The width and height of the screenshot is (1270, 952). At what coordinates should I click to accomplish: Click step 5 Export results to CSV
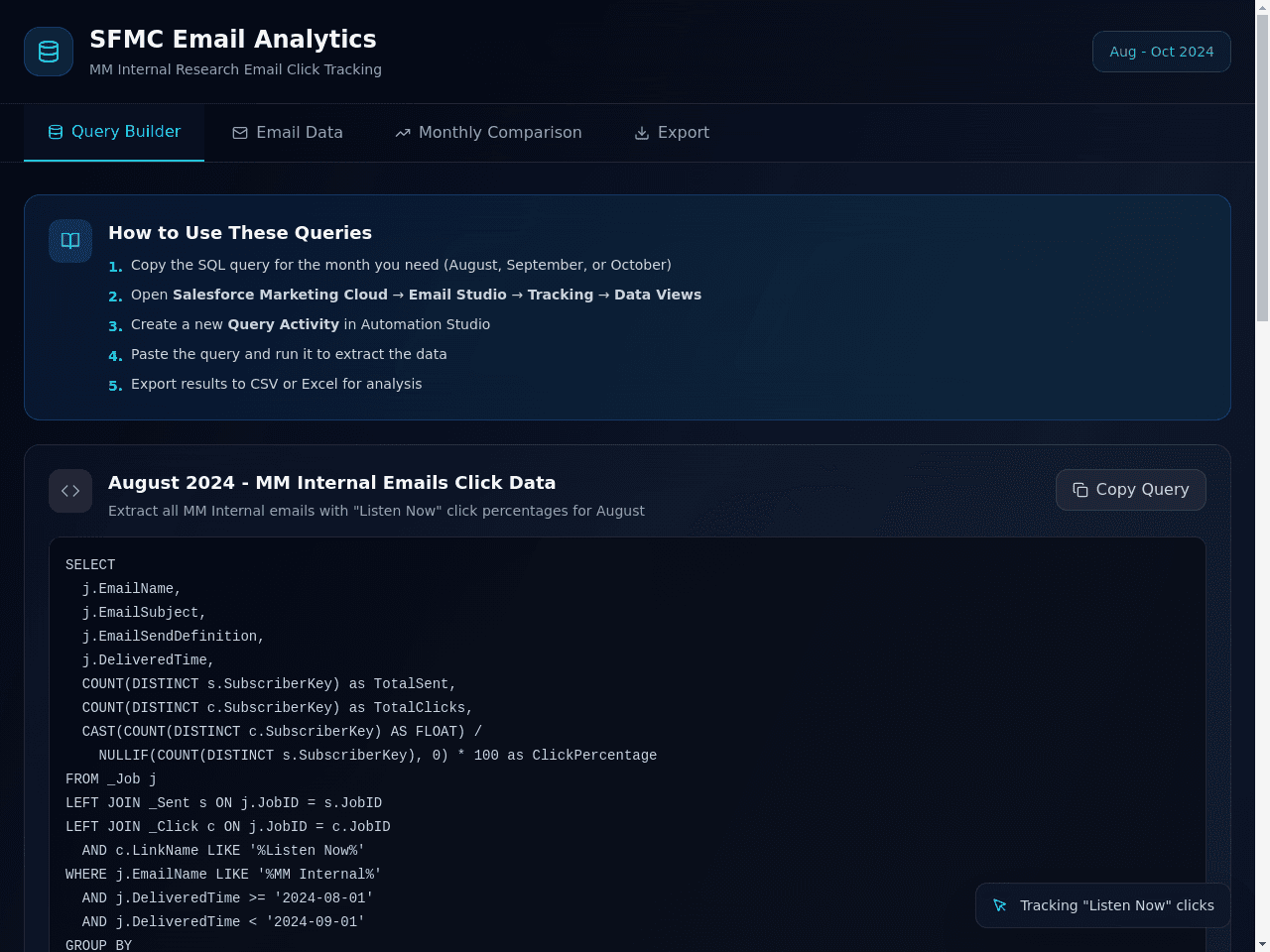(276, 384)
